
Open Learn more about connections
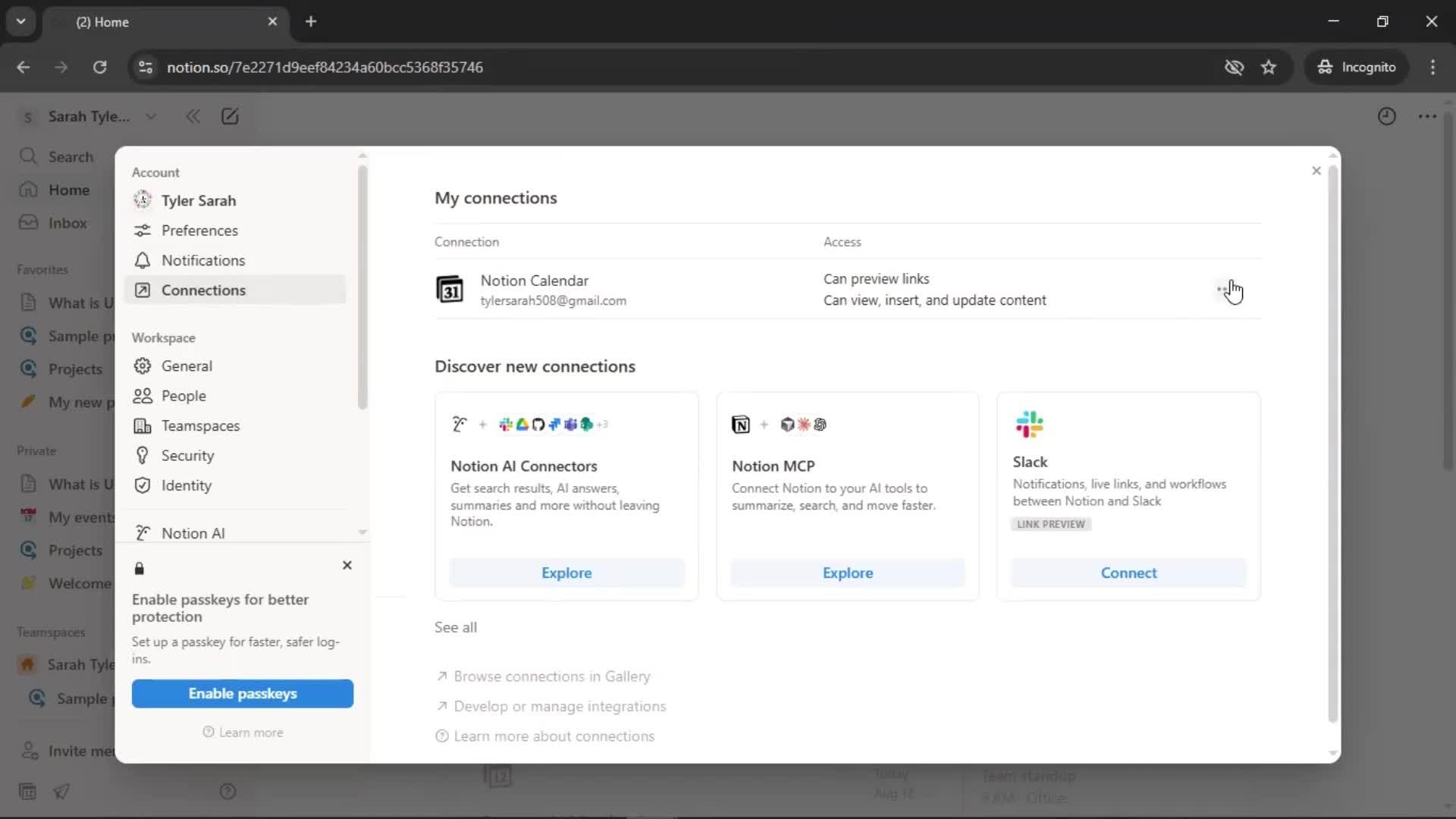click(x=545, y=736)
